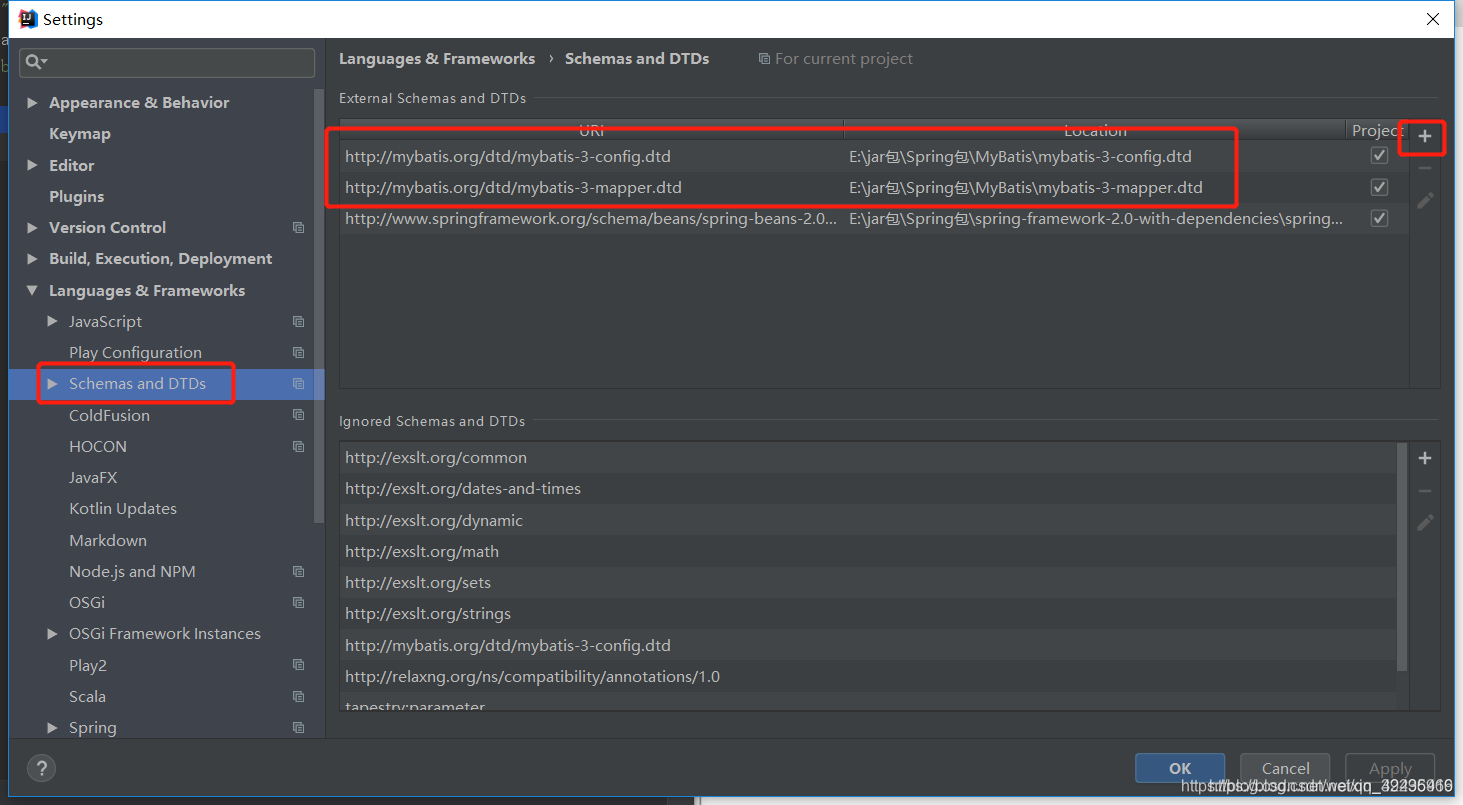Edit ignored schema with pencil icon
The image size is (1463, 805).
point(1425,522)
